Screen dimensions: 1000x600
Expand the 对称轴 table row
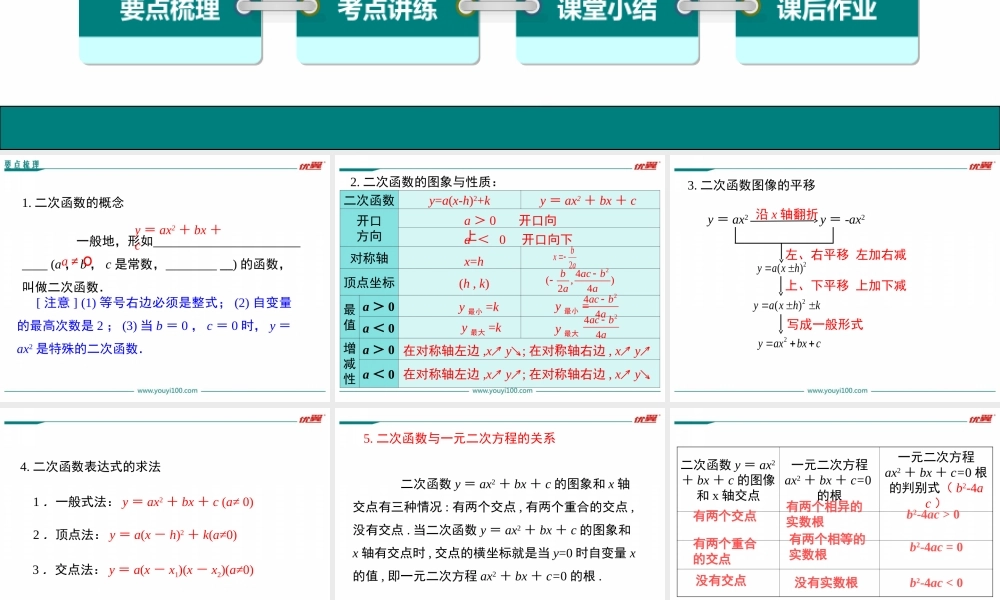(x=370, y=258)
